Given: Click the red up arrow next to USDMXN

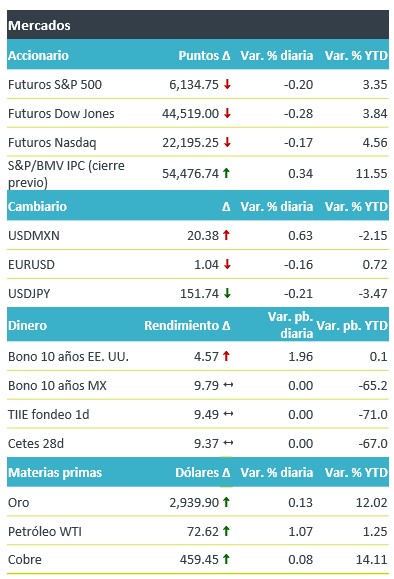Looking at the screenshot, I should pyautogui.click(x=226, y=235).
